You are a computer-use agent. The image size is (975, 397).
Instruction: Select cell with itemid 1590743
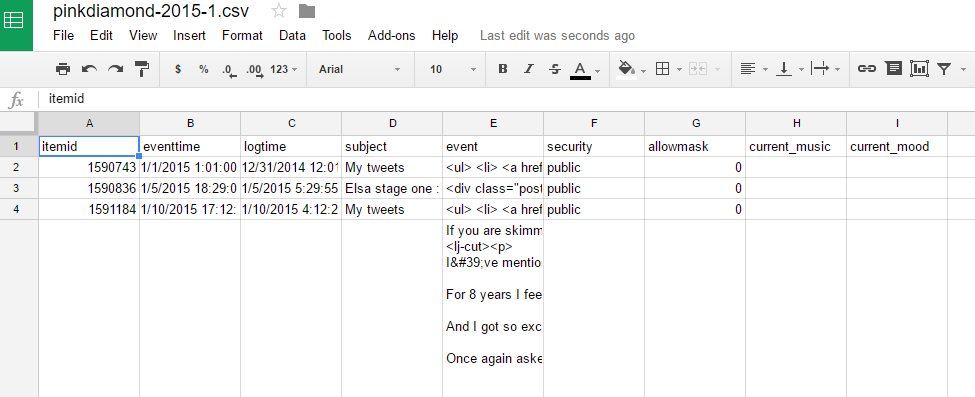click(x=89, y=167)
